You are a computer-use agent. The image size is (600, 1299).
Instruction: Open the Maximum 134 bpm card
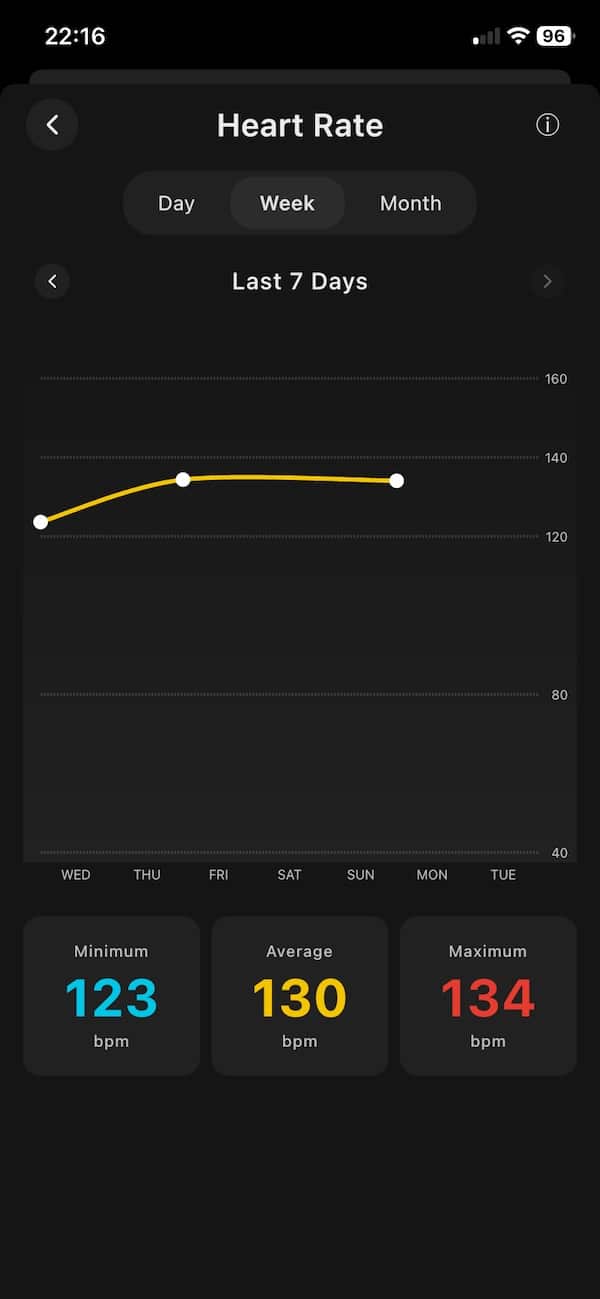pyautogui.click(x=488, y=996)
